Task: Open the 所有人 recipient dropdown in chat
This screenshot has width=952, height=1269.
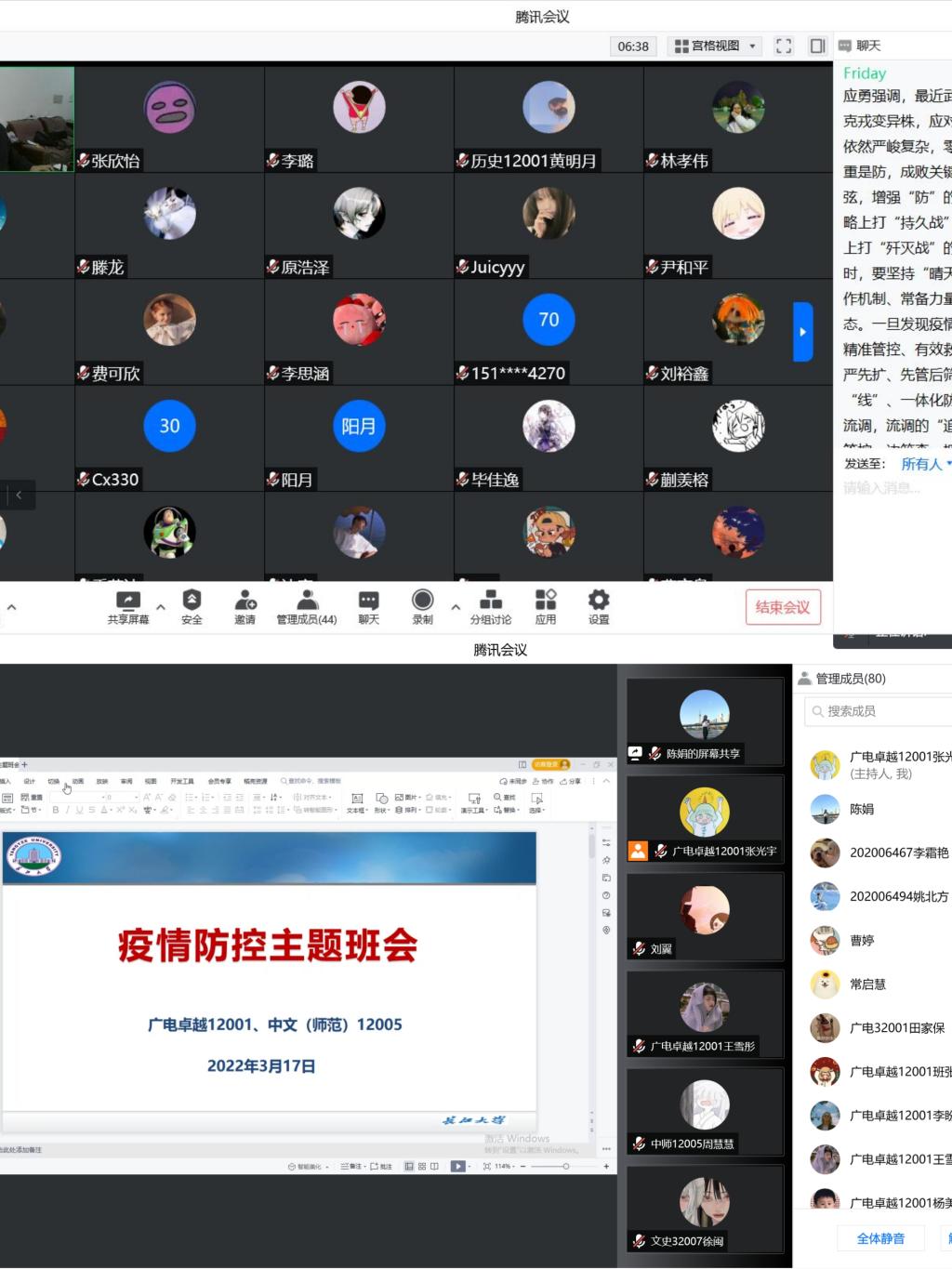Action: (925, 464)
